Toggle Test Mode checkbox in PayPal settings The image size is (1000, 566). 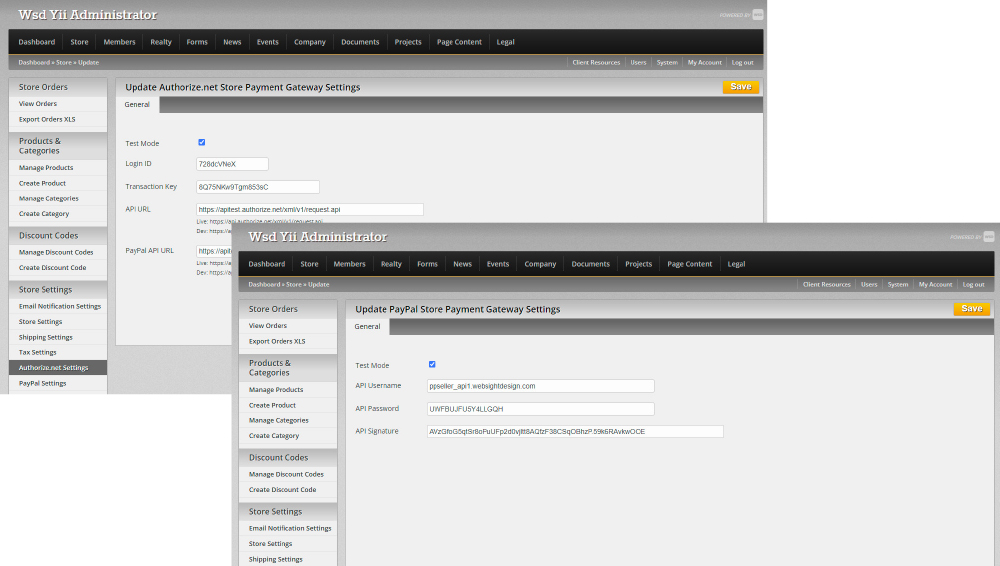432,364
